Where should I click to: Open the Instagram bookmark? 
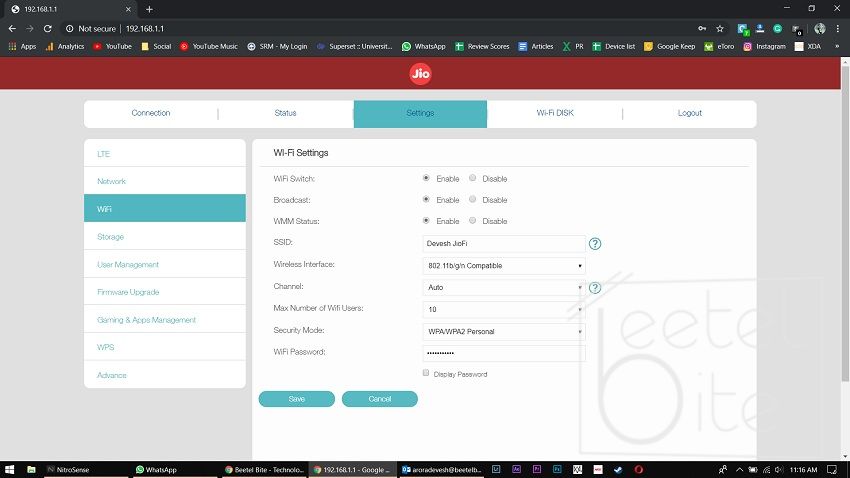[764, 47]
